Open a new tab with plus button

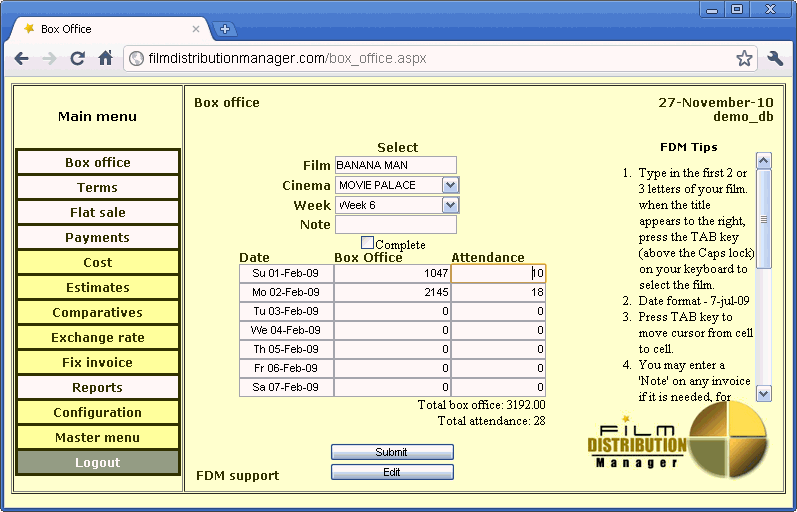226,29
